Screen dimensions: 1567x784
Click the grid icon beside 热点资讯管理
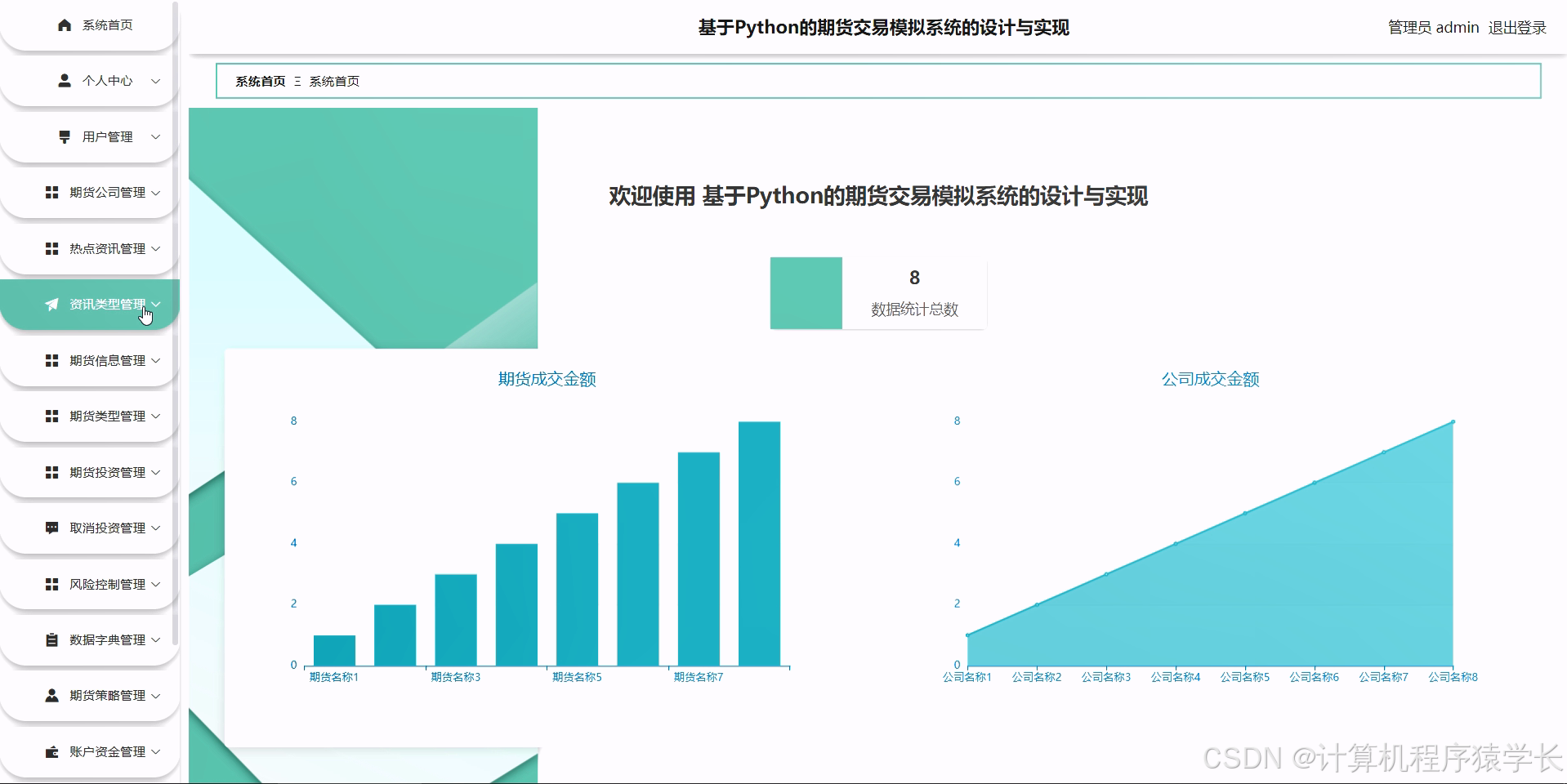coord(51,248)
